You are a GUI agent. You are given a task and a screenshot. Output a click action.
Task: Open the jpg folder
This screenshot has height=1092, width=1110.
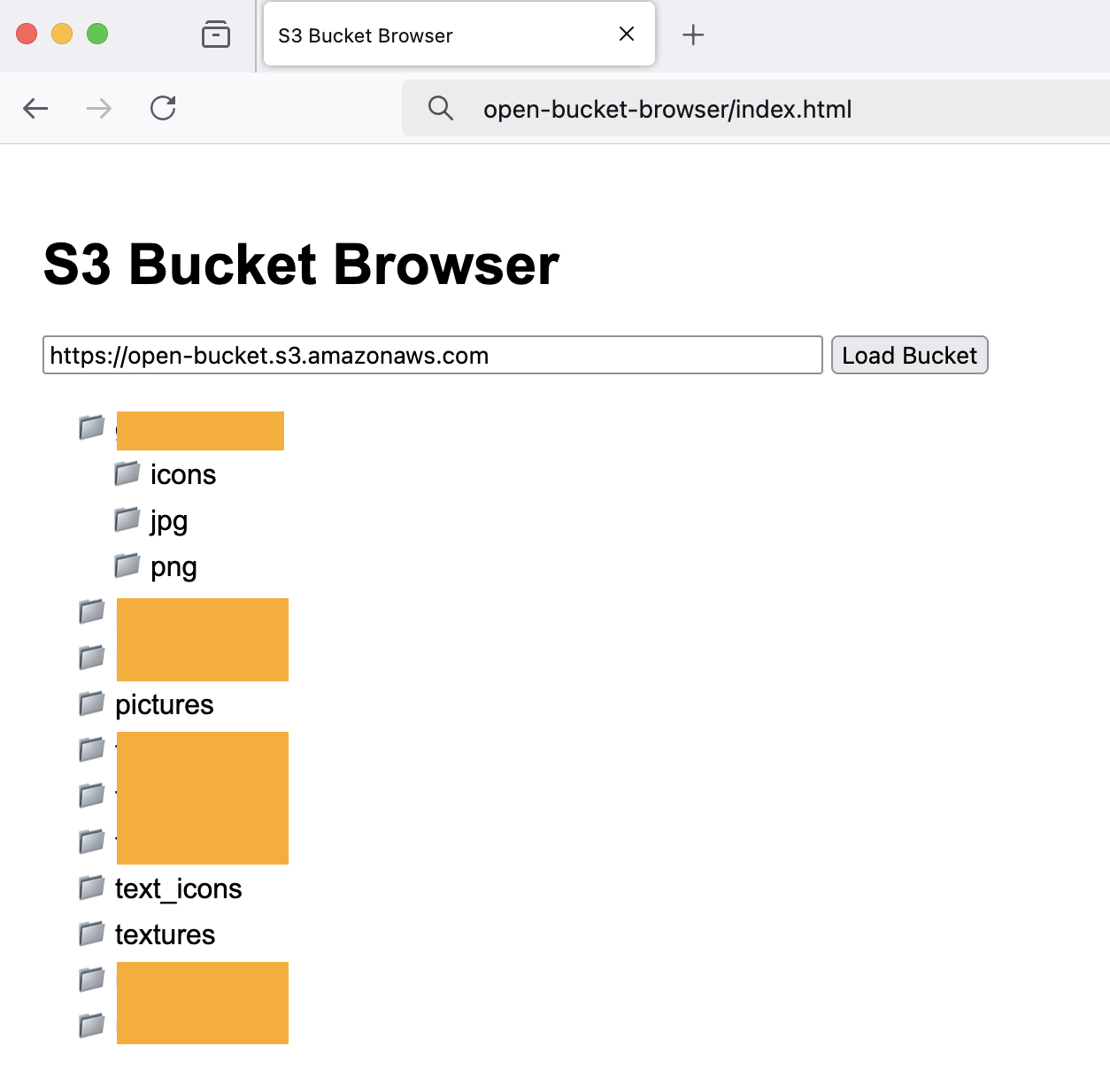[x=169, y=521]
